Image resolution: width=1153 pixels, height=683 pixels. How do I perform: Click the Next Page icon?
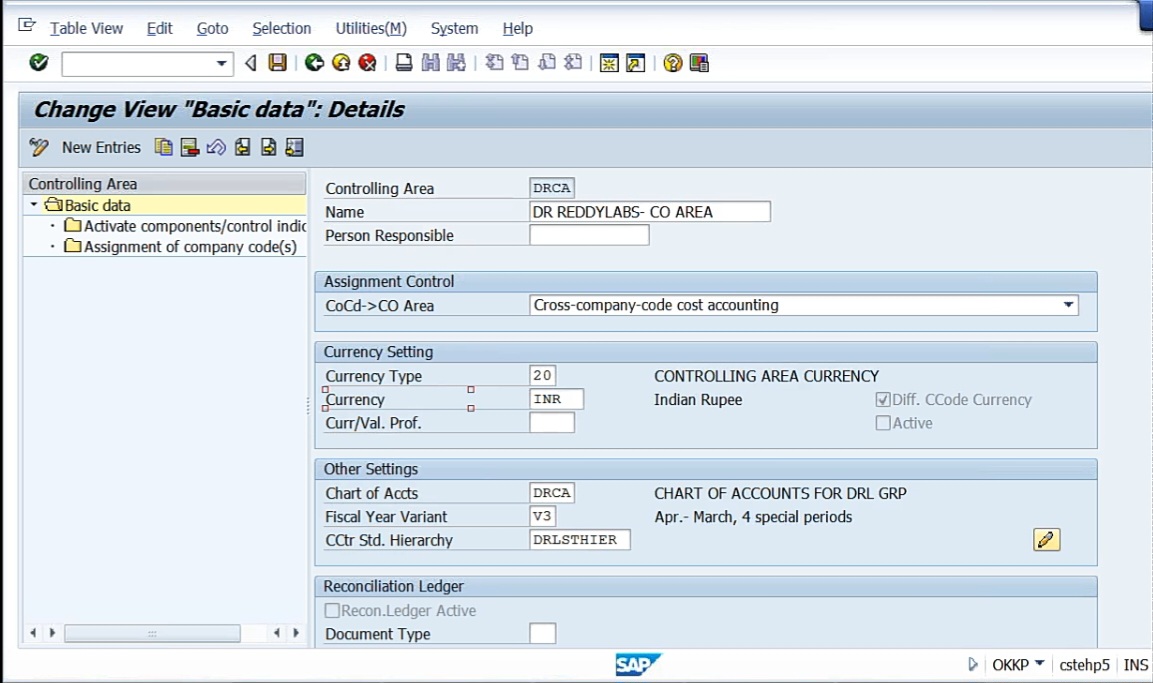pyautogui.click(x=546, y=63)
